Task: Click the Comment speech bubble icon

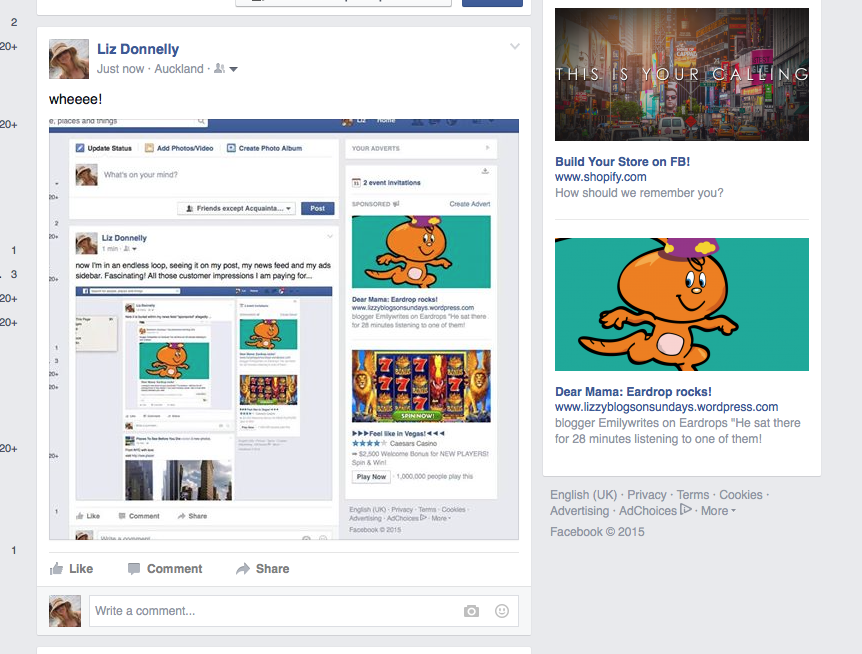Action: pyautogui.click(x=134, y=568)
